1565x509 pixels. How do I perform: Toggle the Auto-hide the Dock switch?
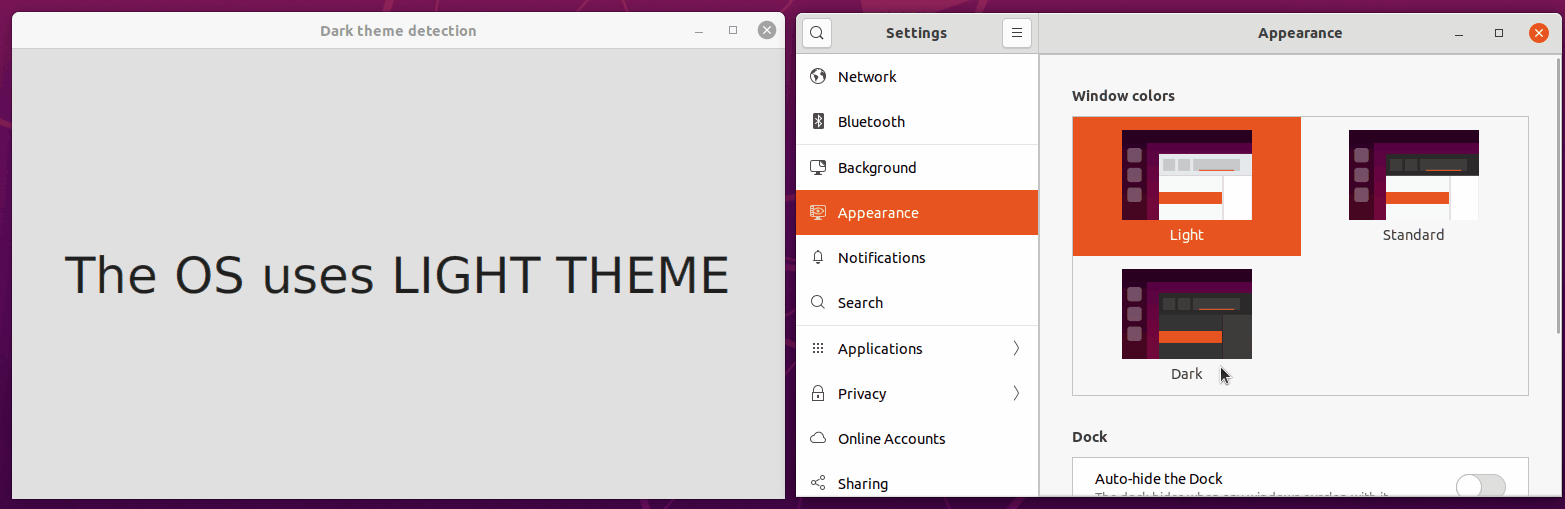(1481, 486)
